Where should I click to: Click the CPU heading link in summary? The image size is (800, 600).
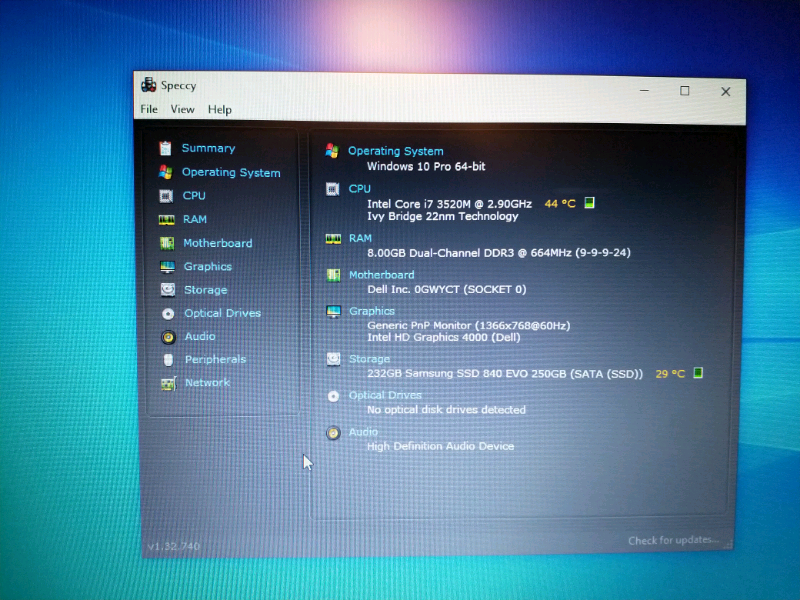point(360,189)
